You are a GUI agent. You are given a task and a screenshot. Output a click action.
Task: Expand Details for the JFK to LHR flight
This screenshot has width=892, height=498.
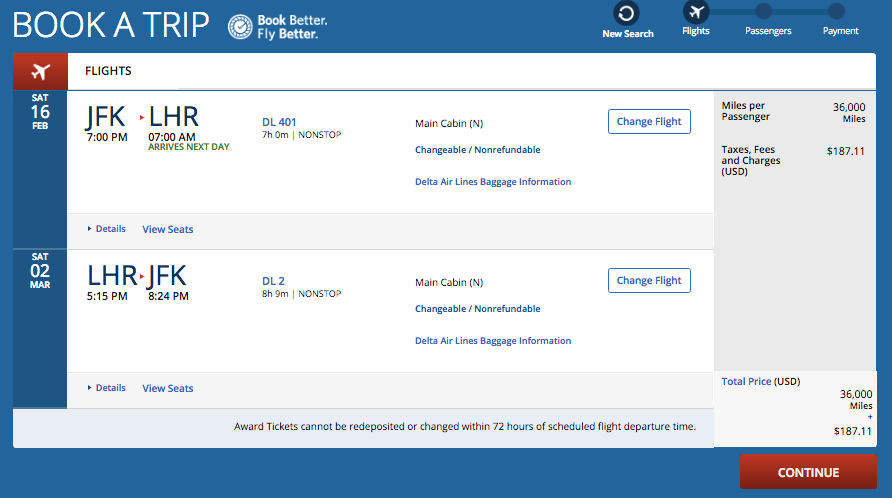point(106,229)
